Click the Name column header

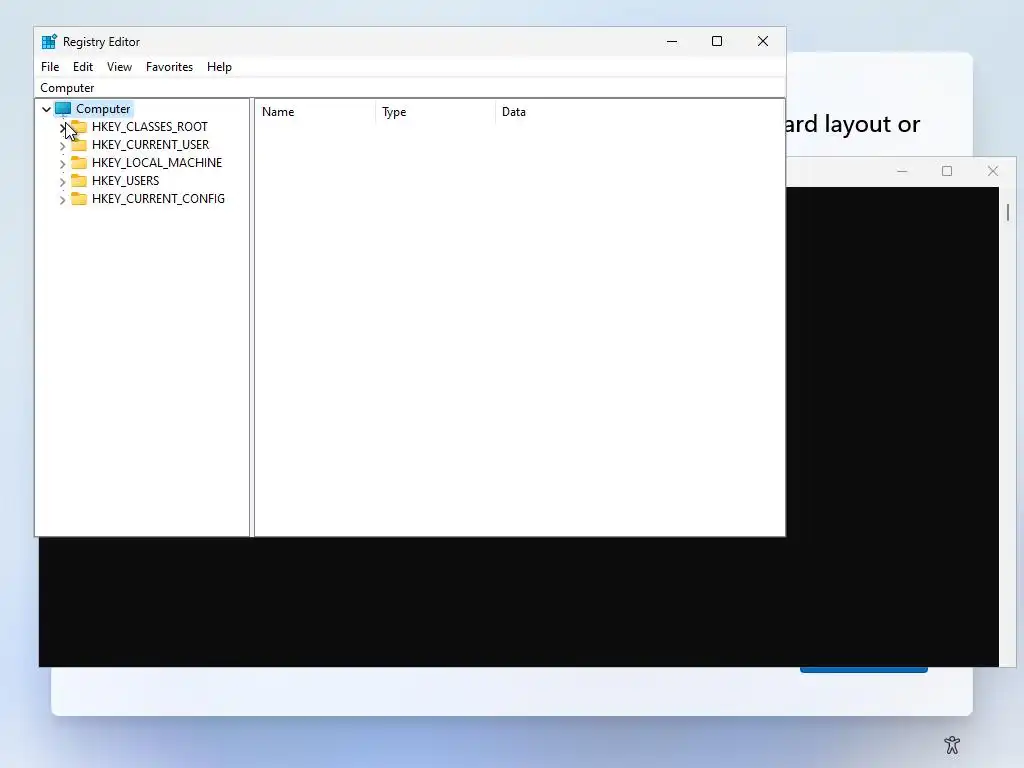tap(315, 112)
